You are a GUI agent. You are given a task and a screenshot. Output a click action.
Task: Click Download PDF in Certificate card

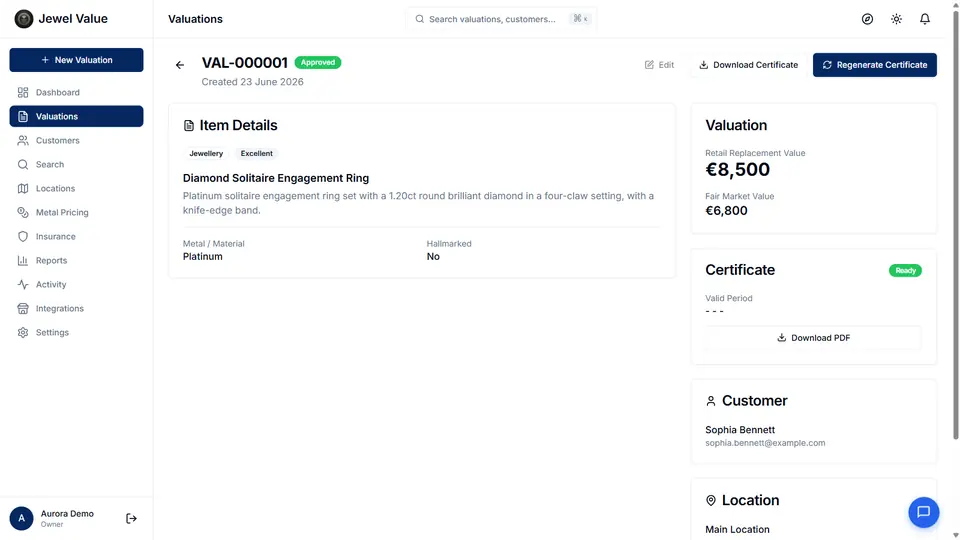(813, 338)
